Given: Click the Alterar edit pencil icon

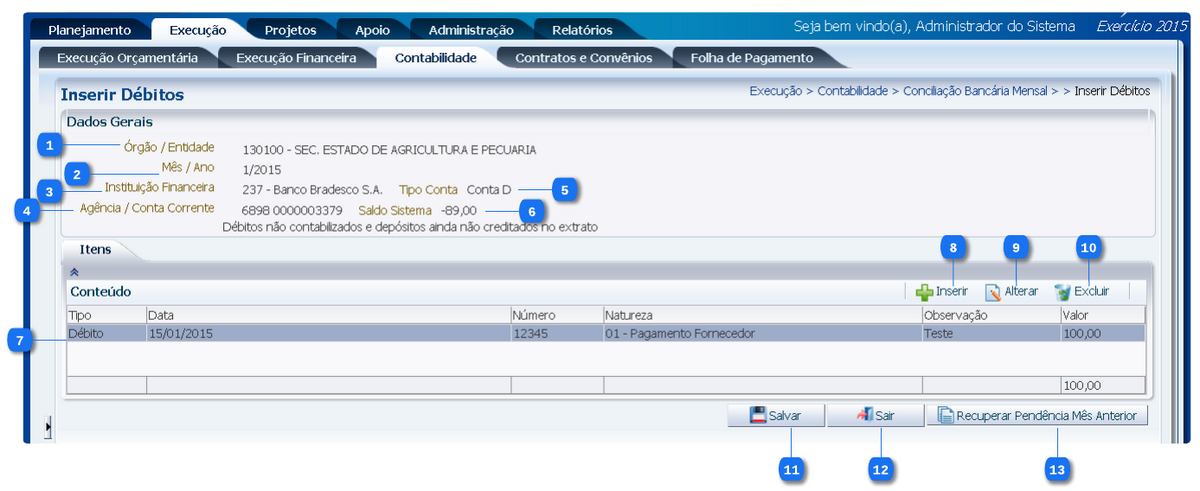Looking at the screenshot, I should (993, 292).
